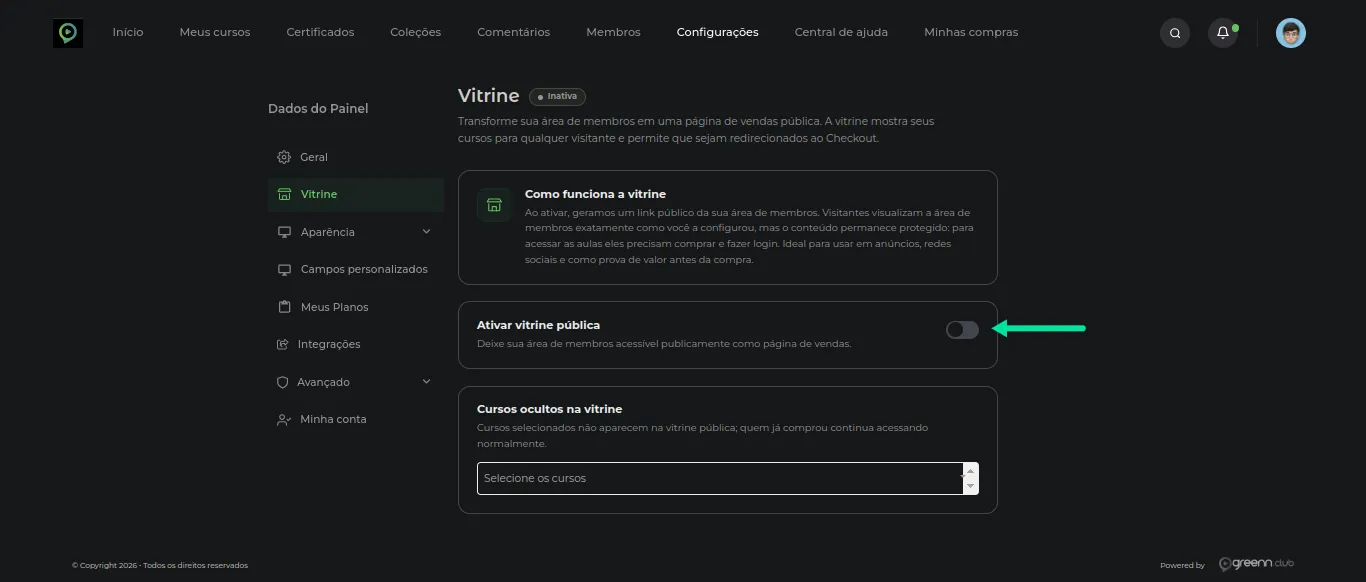
Task: Open Minhas compras in navigation
Action: (971, 32)
